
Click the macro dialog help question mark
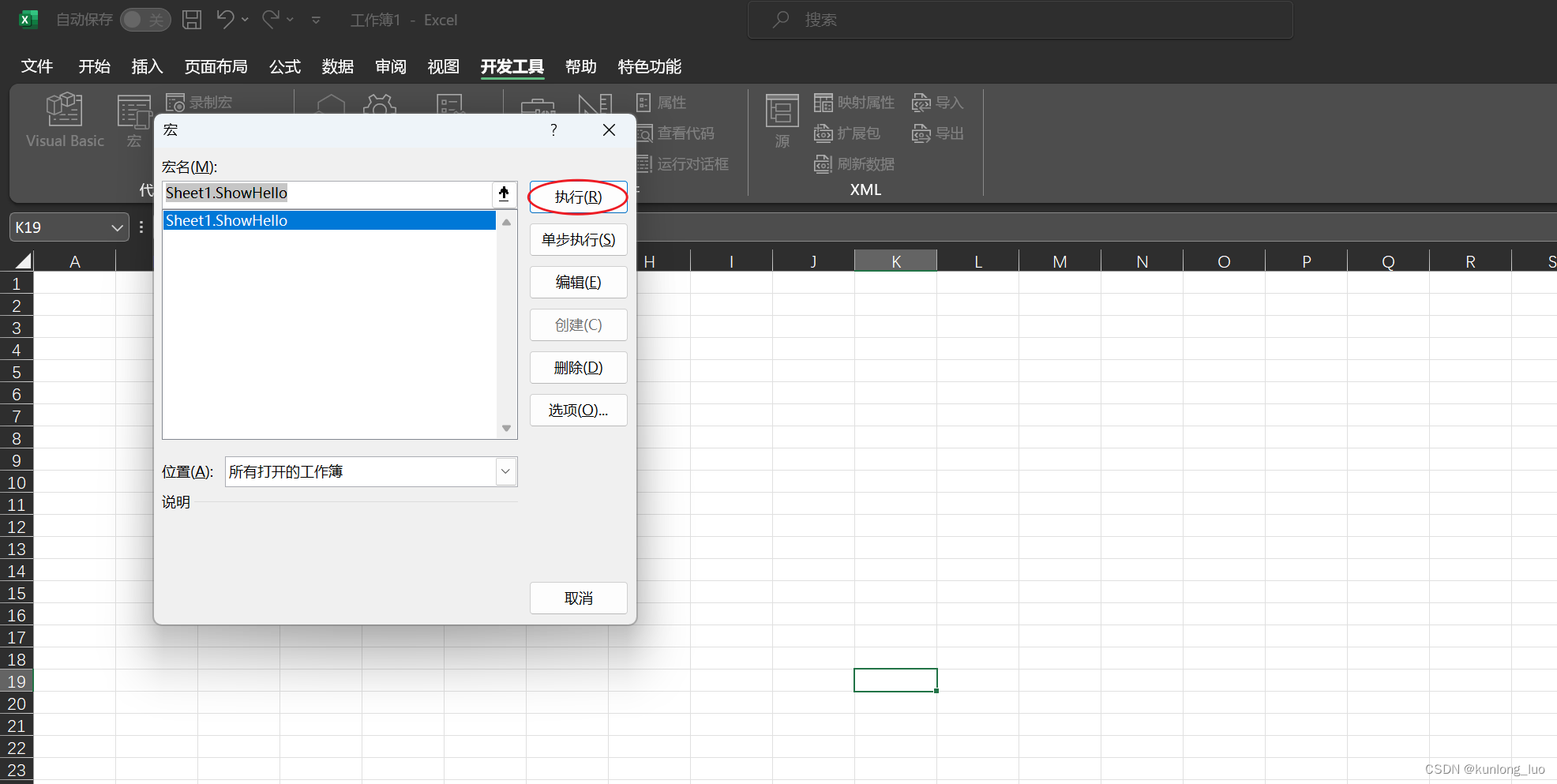[553, 130]
